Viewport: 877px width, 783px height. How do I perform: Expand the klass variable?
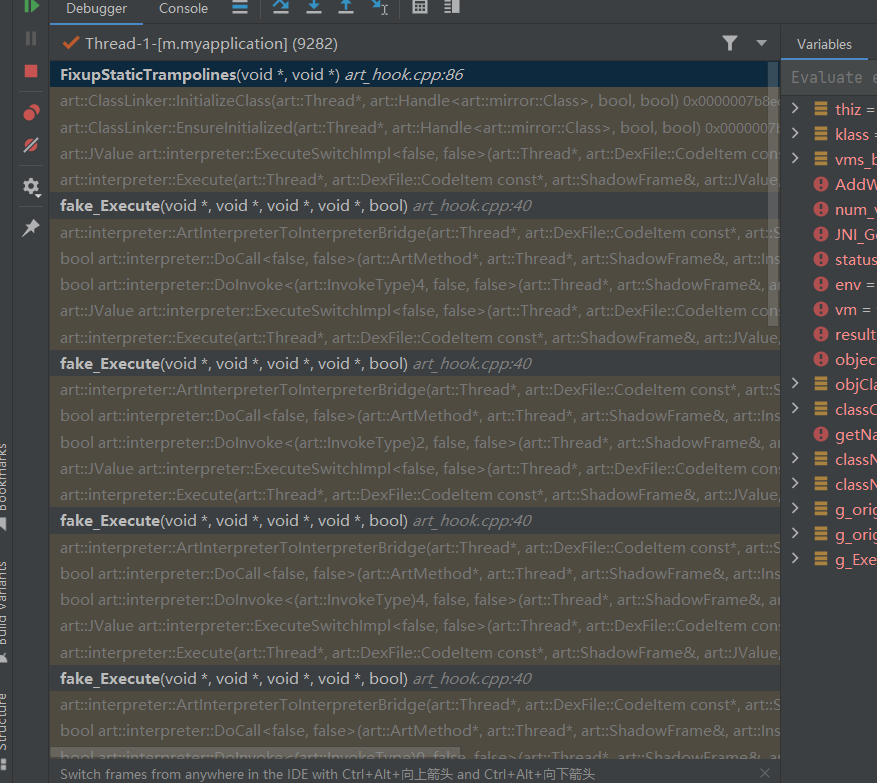coord(795,133)
